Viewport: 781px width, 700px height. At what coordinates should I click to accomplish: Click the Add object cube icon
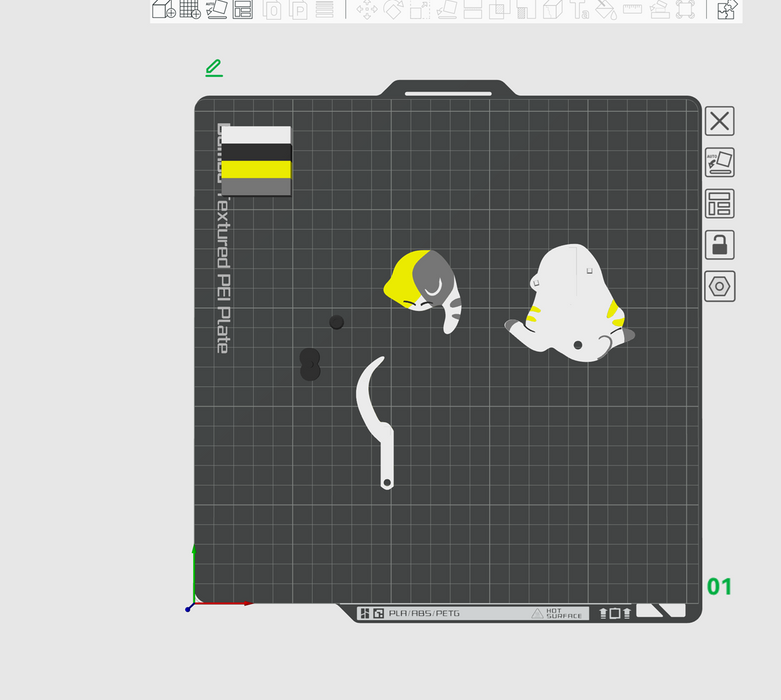[163, 10]
